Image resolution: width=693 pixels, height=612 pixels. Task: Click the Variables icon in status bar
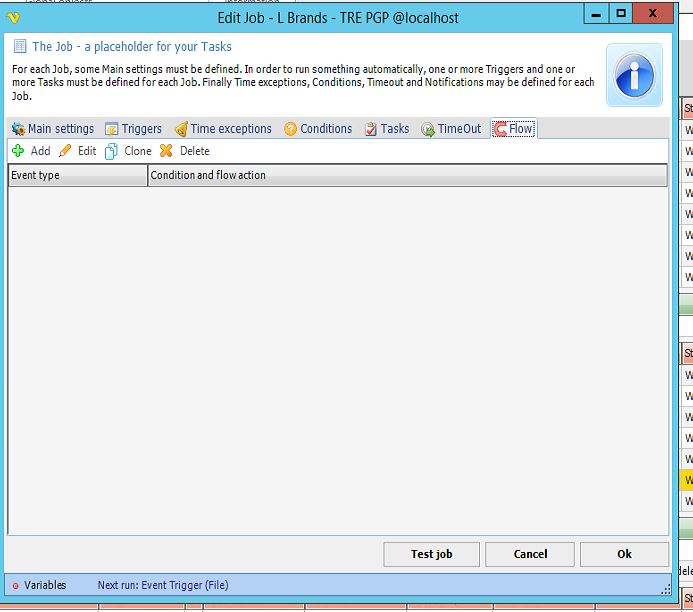tap(15, 585)
